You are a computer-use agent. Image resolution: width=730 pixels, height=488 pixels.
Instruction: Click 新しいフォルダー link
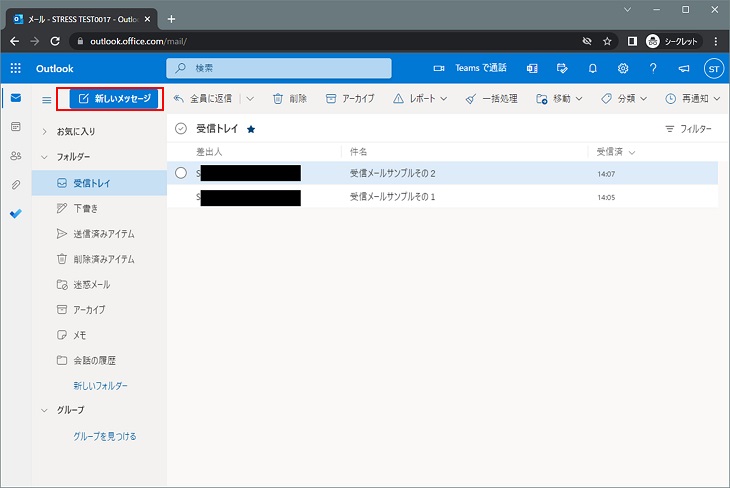101,386
